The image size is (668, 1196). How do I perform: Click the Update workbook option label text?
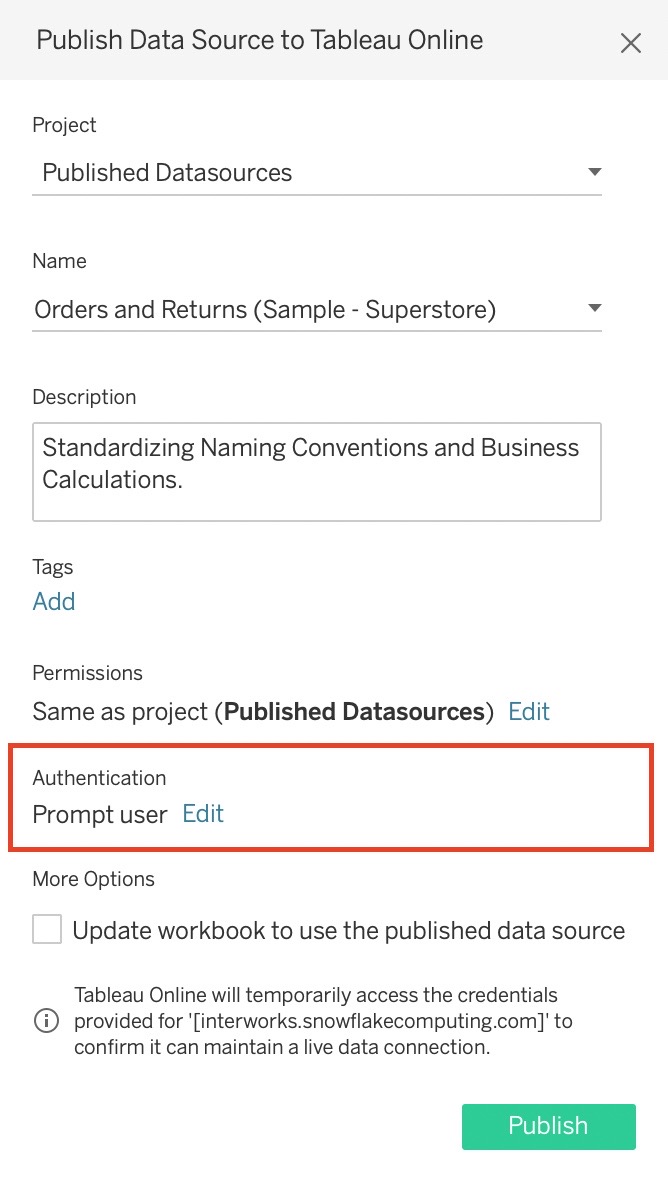pos(348,931)
